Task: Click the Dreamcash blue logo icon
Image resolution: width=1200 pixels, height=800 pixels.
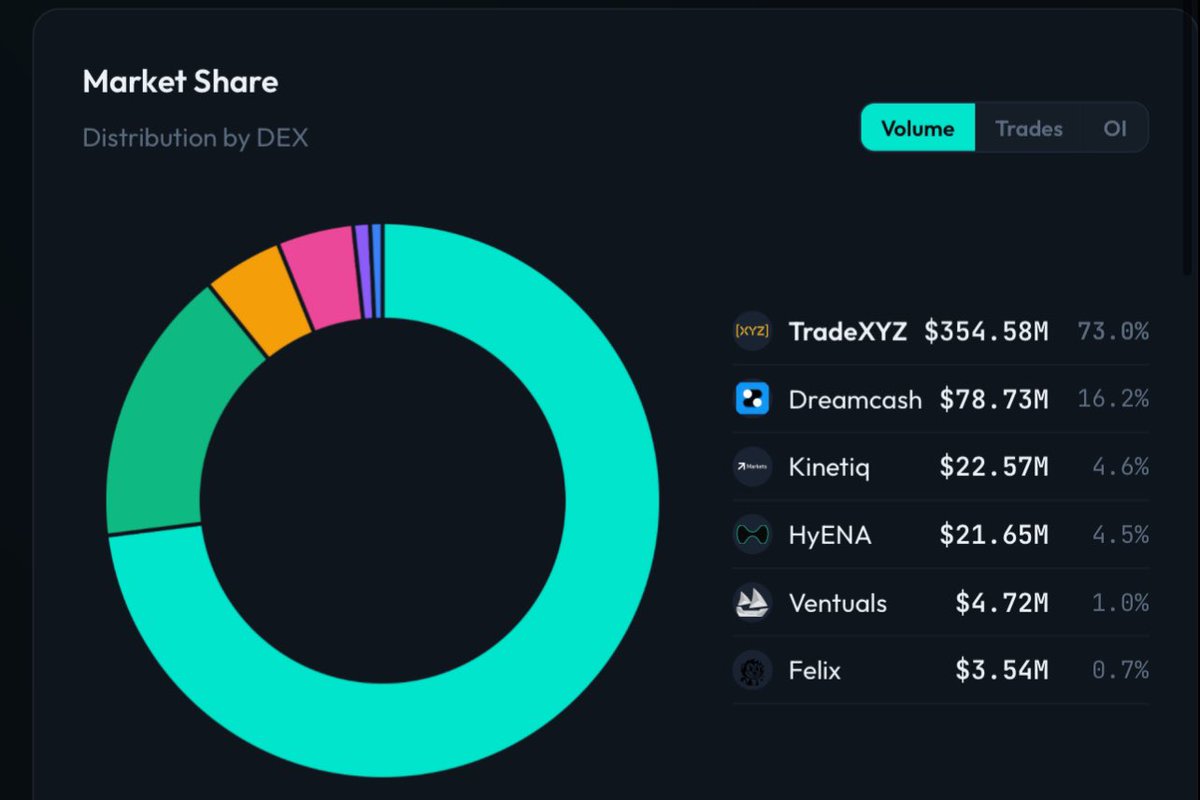Action: click(752, 399)
